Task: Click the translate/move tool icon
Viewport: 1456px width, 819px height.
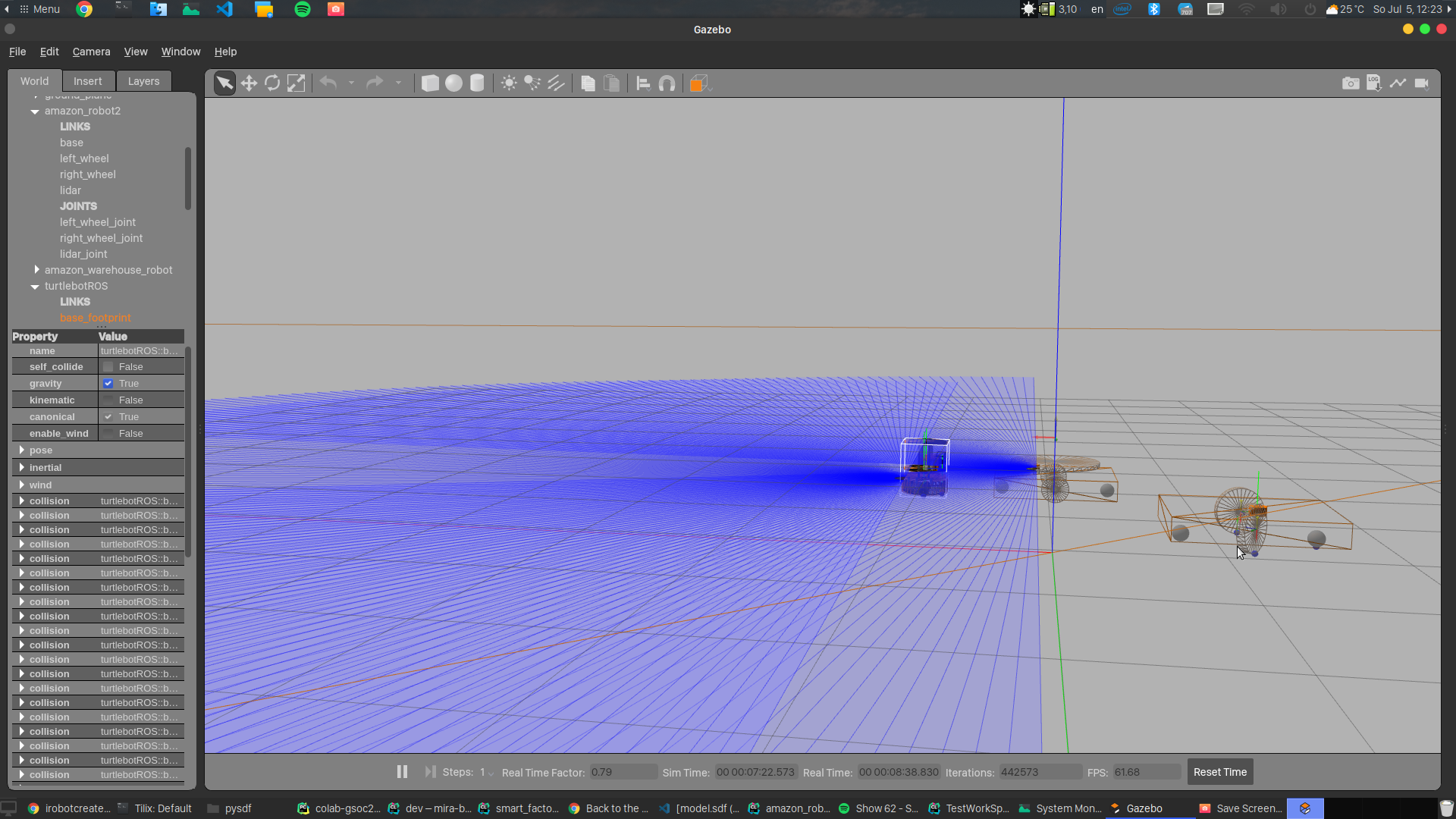Action: click(249, 83)
